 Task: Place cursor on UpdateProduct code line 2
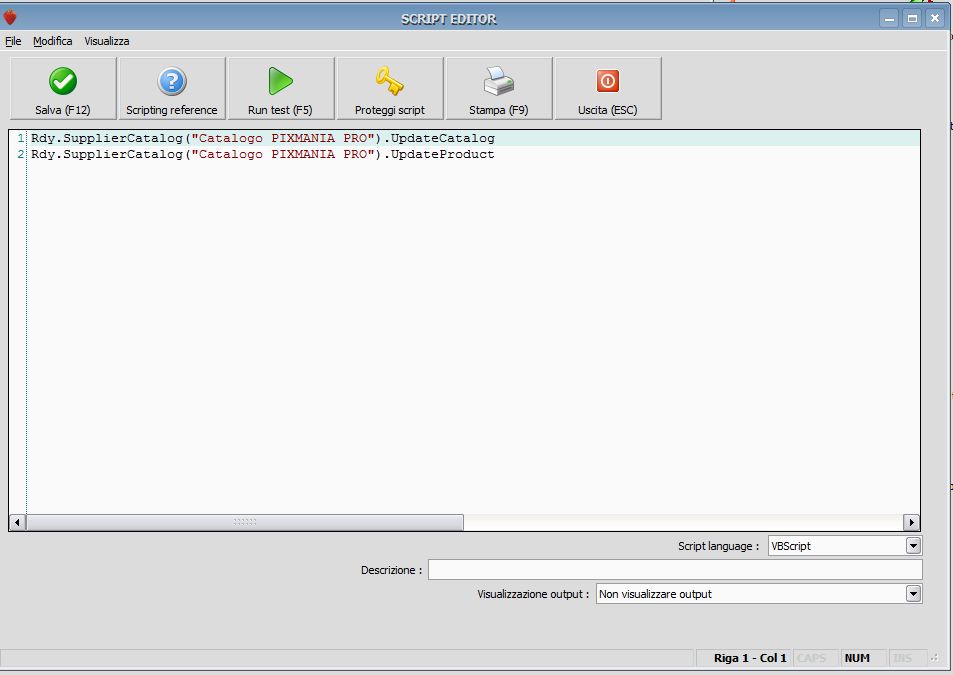[263, 154]
